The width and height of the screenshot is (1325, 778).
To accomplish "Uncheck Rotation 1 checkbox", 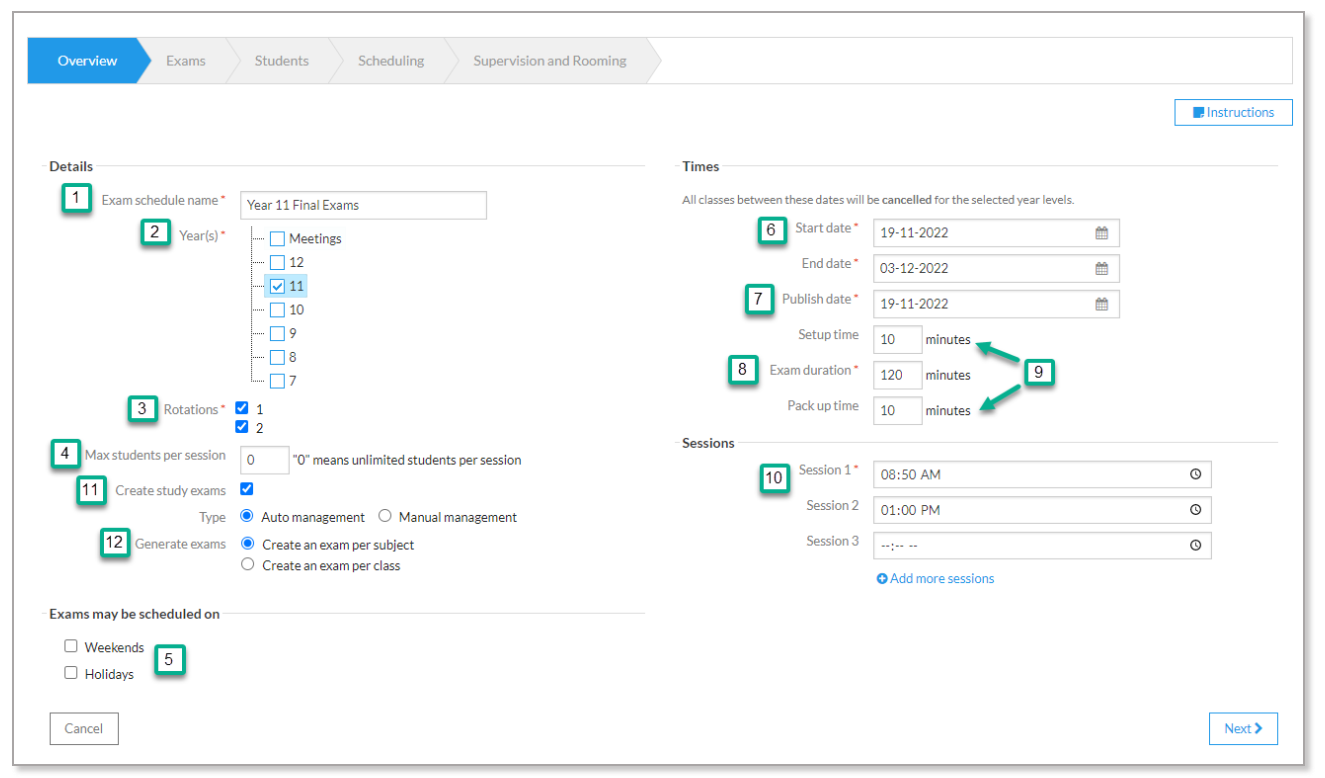I will tap(242, 409).
